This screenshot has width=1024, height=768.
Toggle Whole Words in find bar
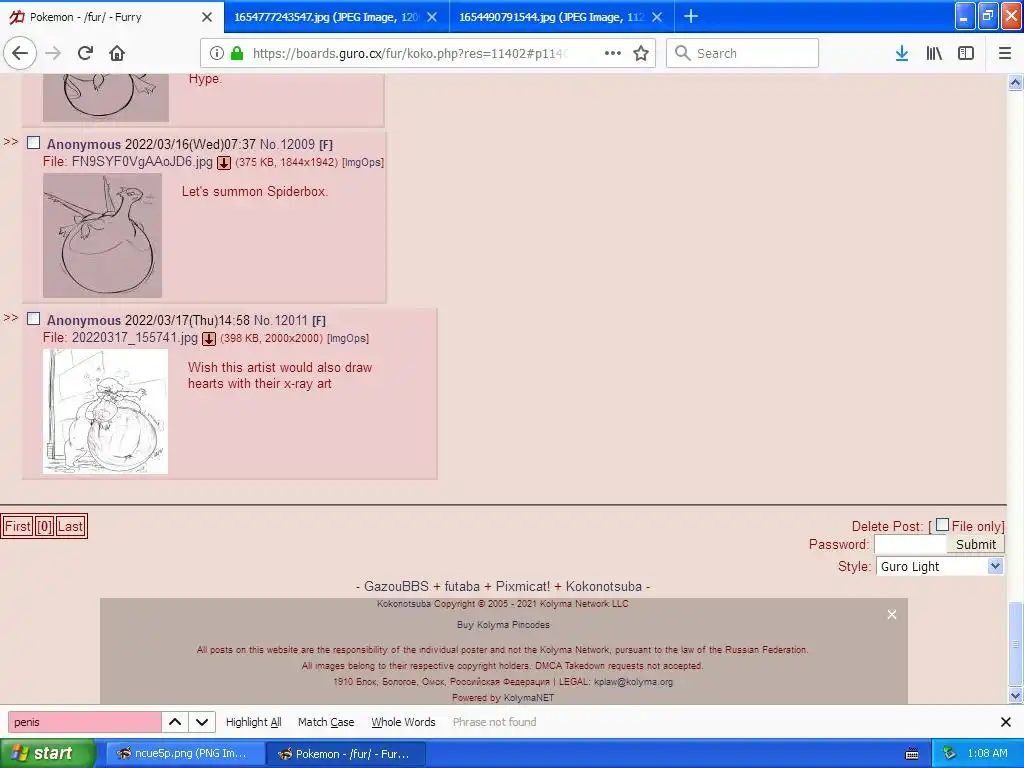(x=403, y=722)
